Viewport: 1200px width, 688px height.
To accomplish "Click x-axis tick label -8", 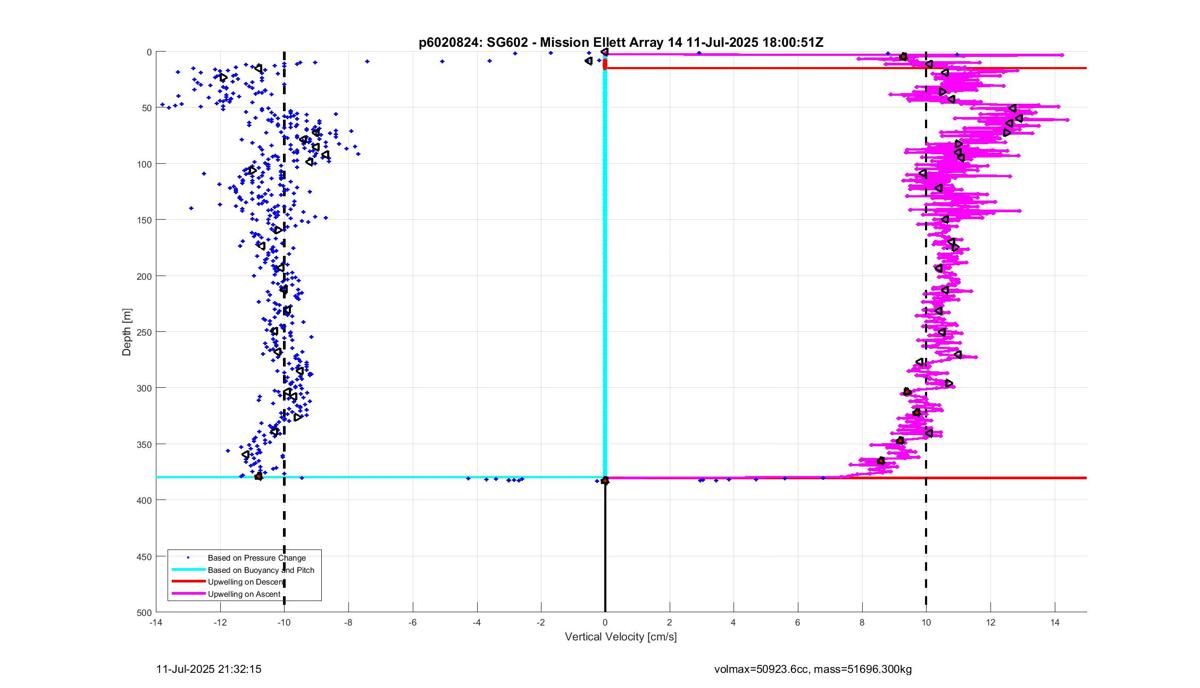I will click(x=348, y=622).
